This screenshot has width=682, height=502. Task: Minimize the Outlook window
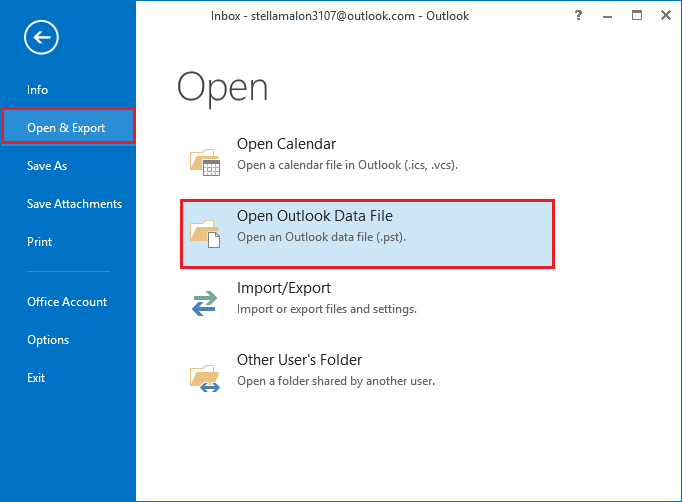tap(607, 16)
